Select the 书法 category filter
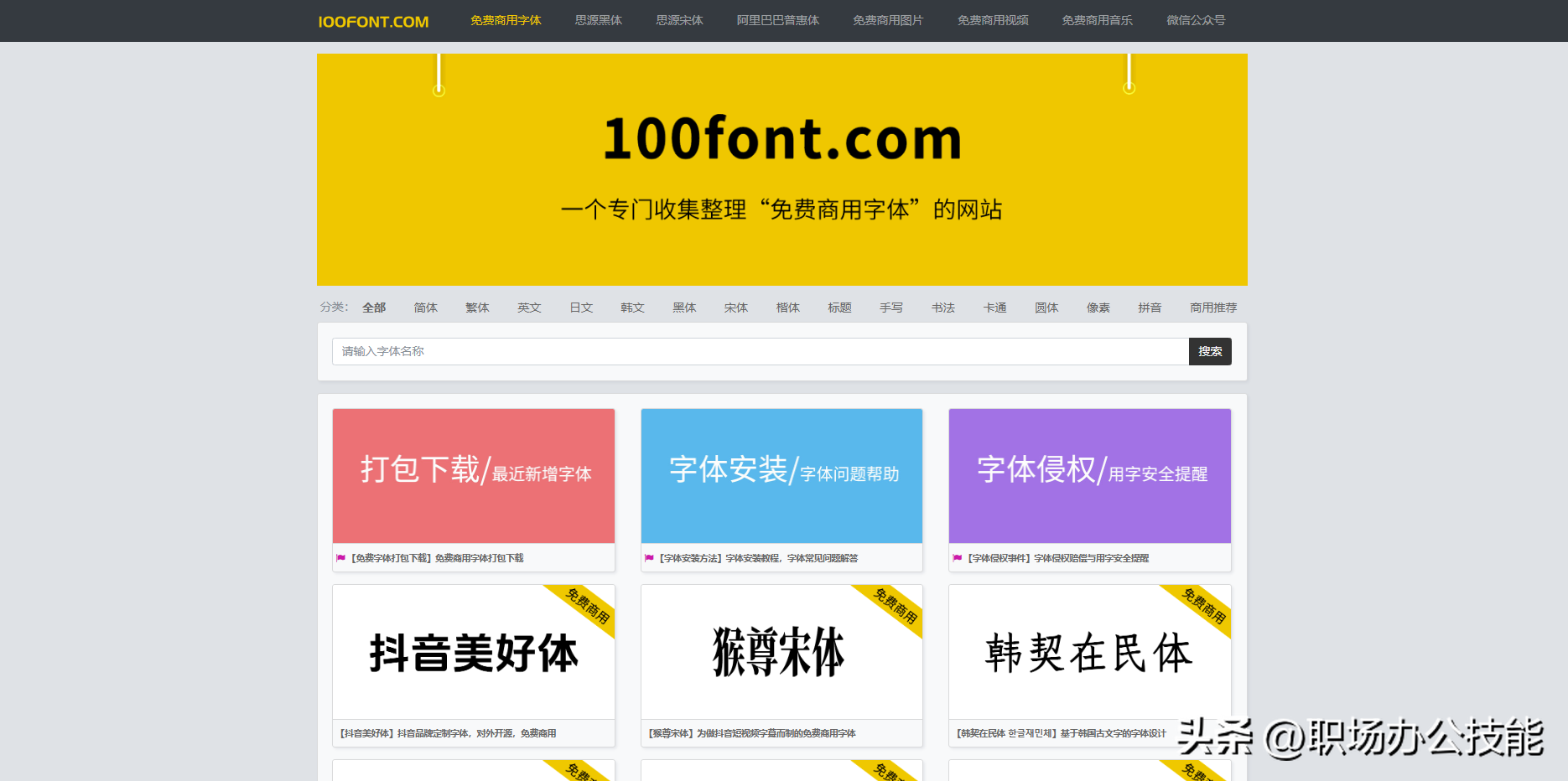 (x=943, y=308)
